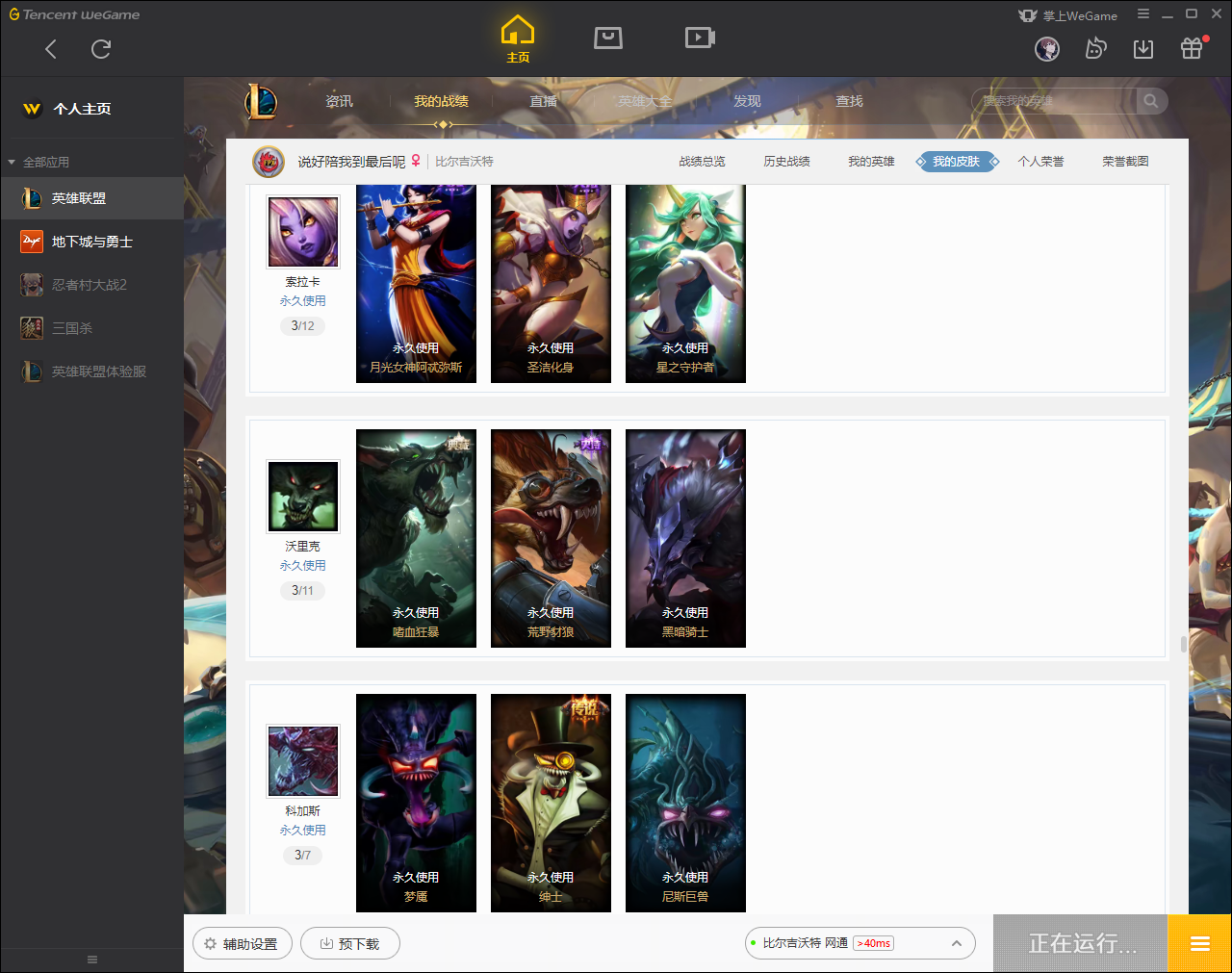
Task: Open the 星之守护者 skin card
Action: [x=685, y=284]
